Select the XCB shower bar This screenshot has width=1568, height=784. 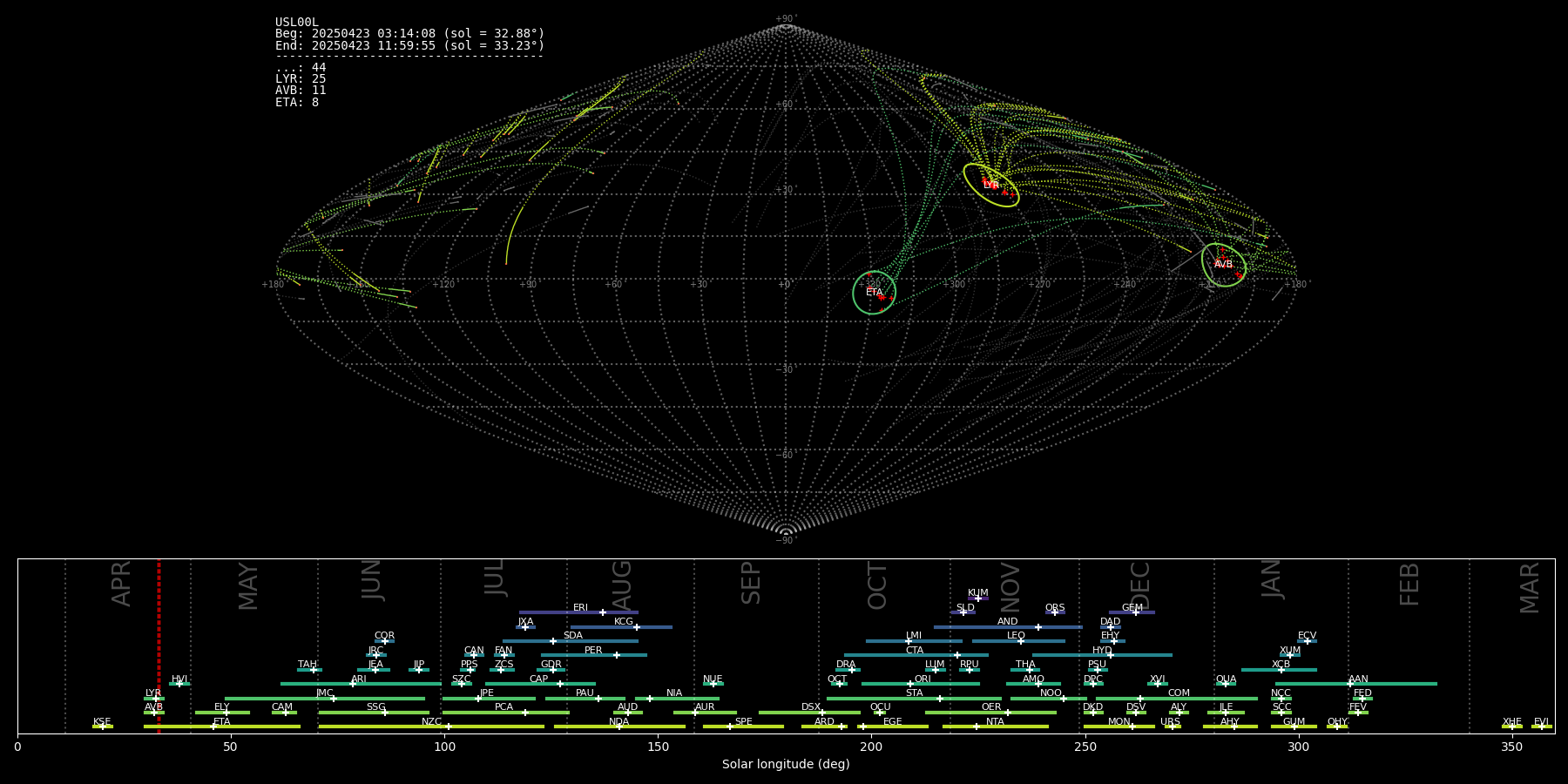(1279, 670)
